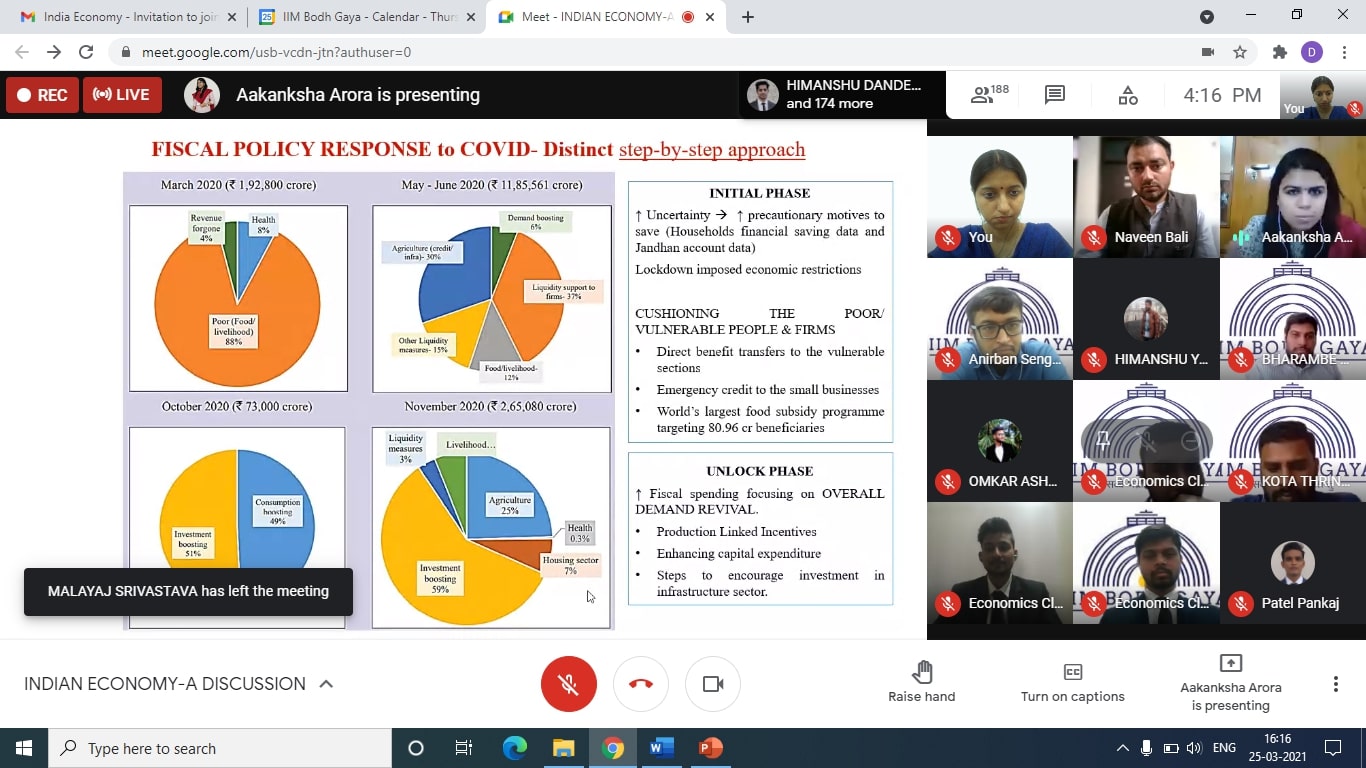Click the Windows search box in taskbar
This screenshot has height=768, width=1366.
[220, 748]
